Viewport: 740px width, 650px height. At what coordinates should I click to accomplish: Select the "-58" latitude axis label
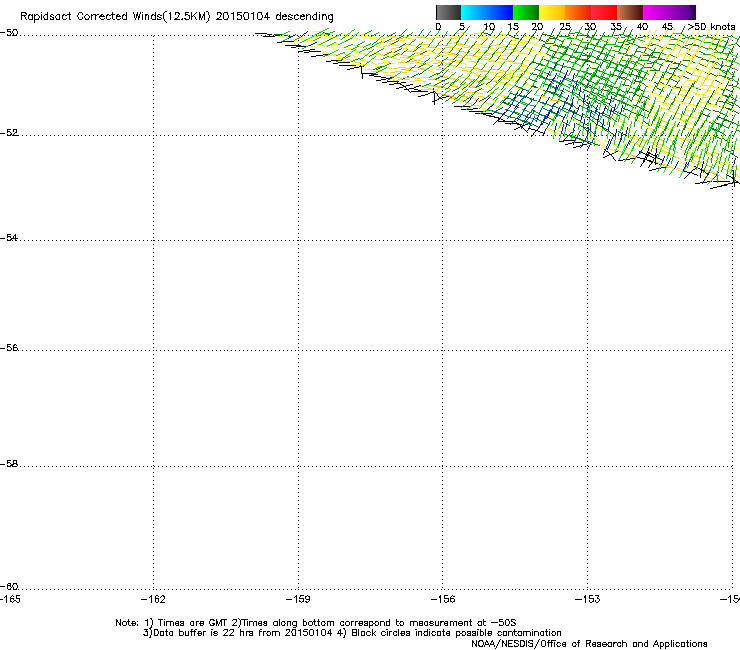9,464
